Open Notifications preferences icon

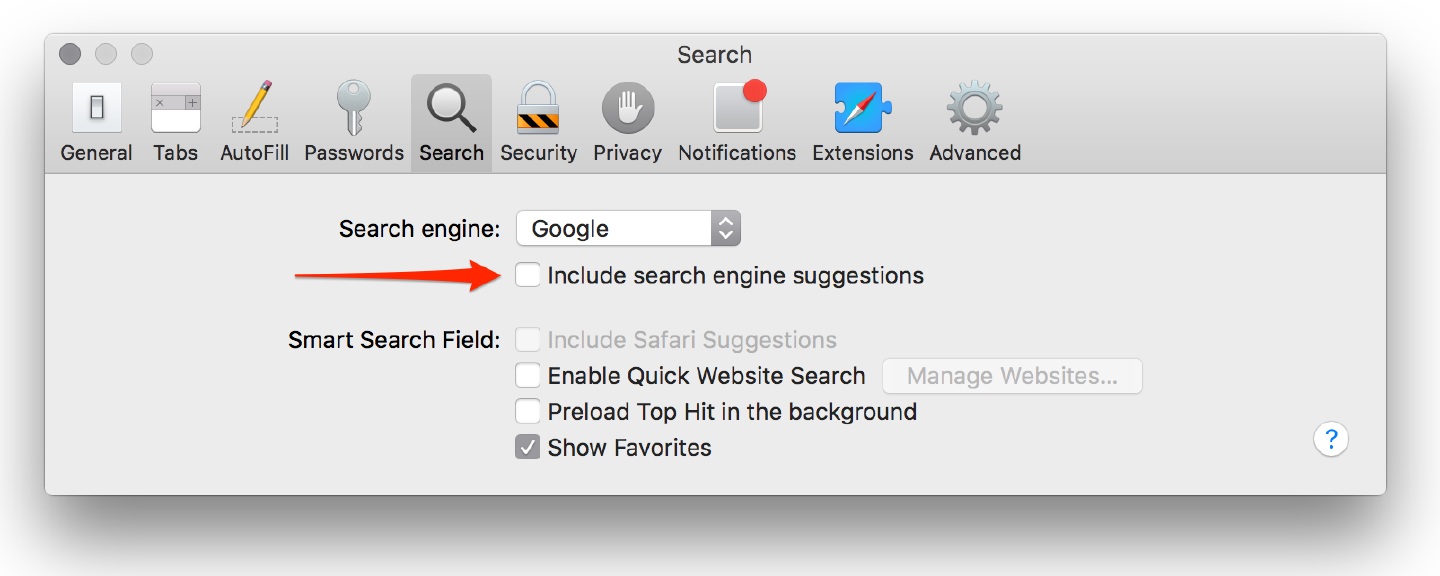tap(737, 109)
